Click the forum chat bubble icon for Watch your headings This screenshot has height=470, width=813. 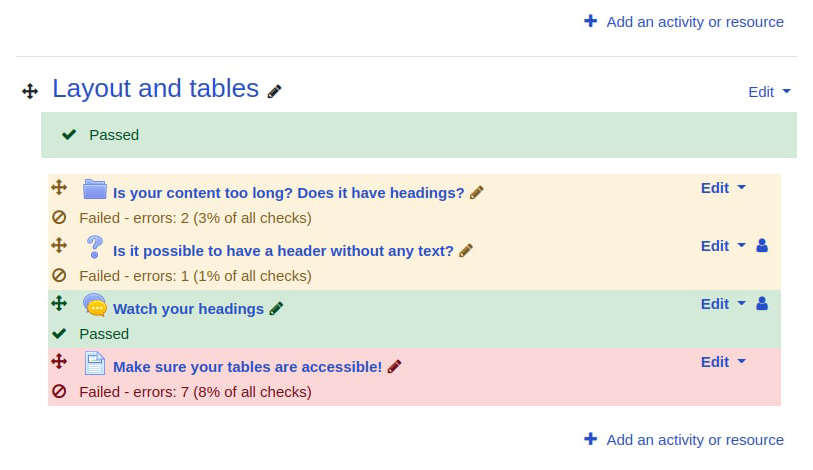coord(95,305)
